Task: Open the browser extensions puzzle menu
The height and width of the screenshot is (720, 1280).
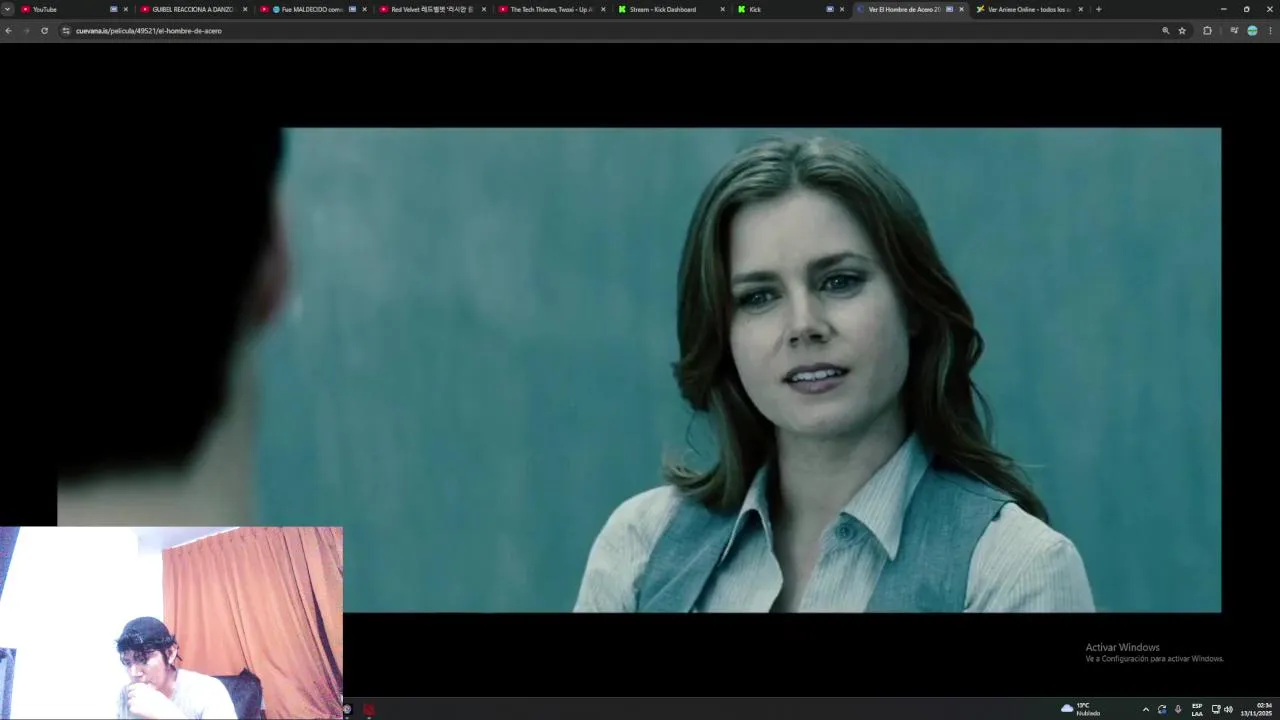Action: (x=1207, y=31)
